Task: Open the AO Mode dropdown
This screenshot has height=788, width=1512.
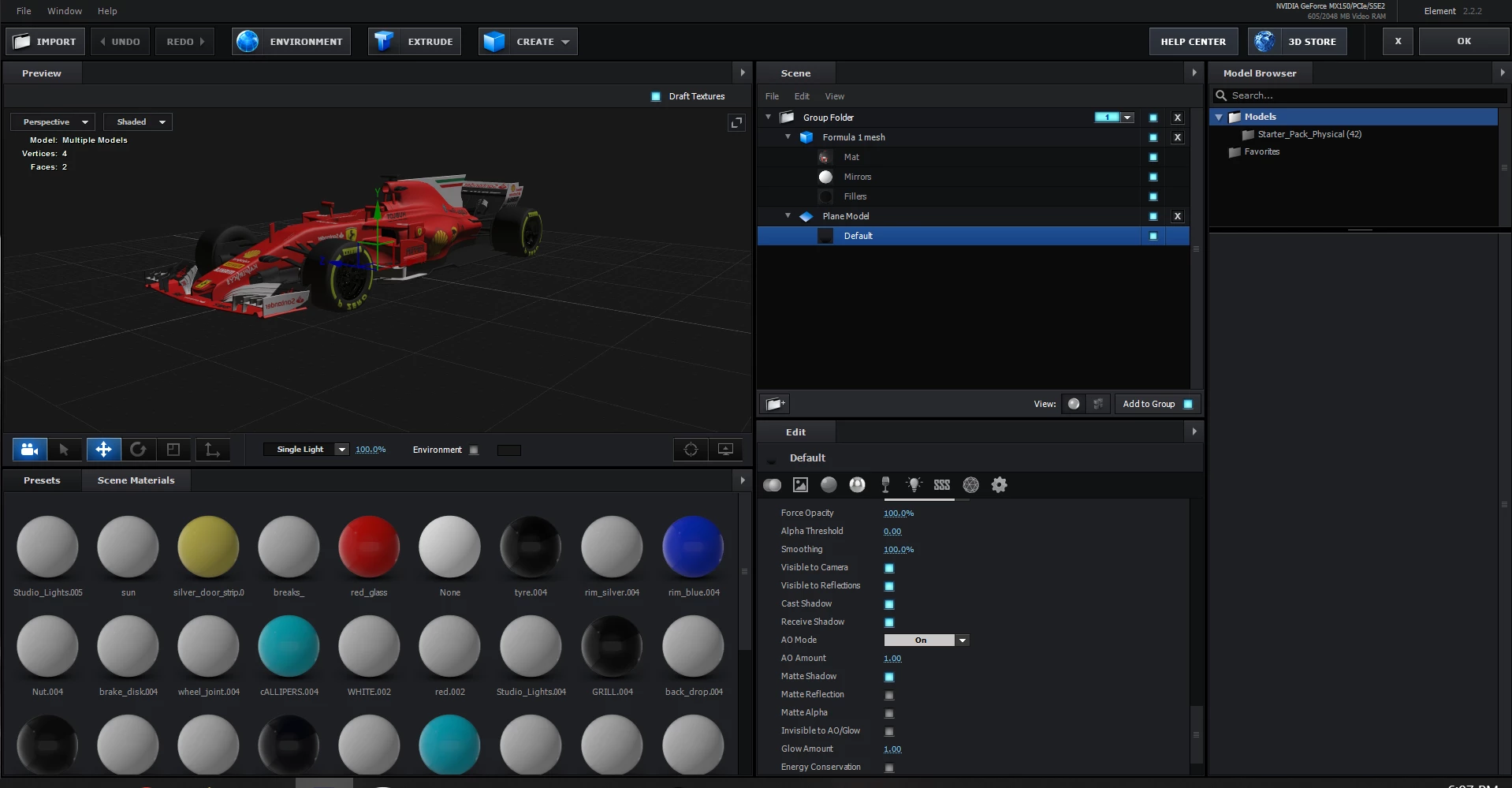Action: 926,640
